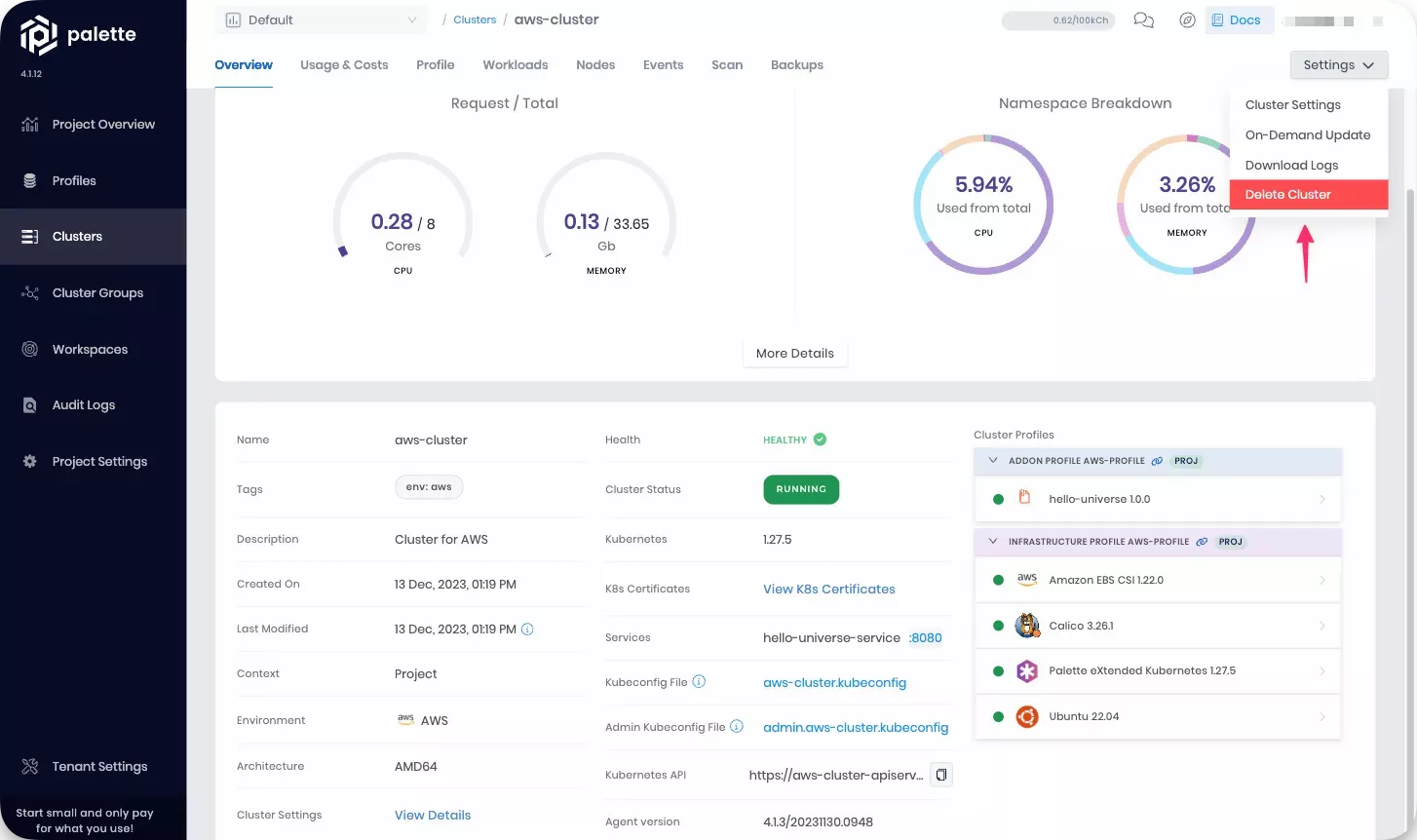Click info icon next to Kubeconfig File
Screen dimensions: 1417x840
(x=699, y=682)
